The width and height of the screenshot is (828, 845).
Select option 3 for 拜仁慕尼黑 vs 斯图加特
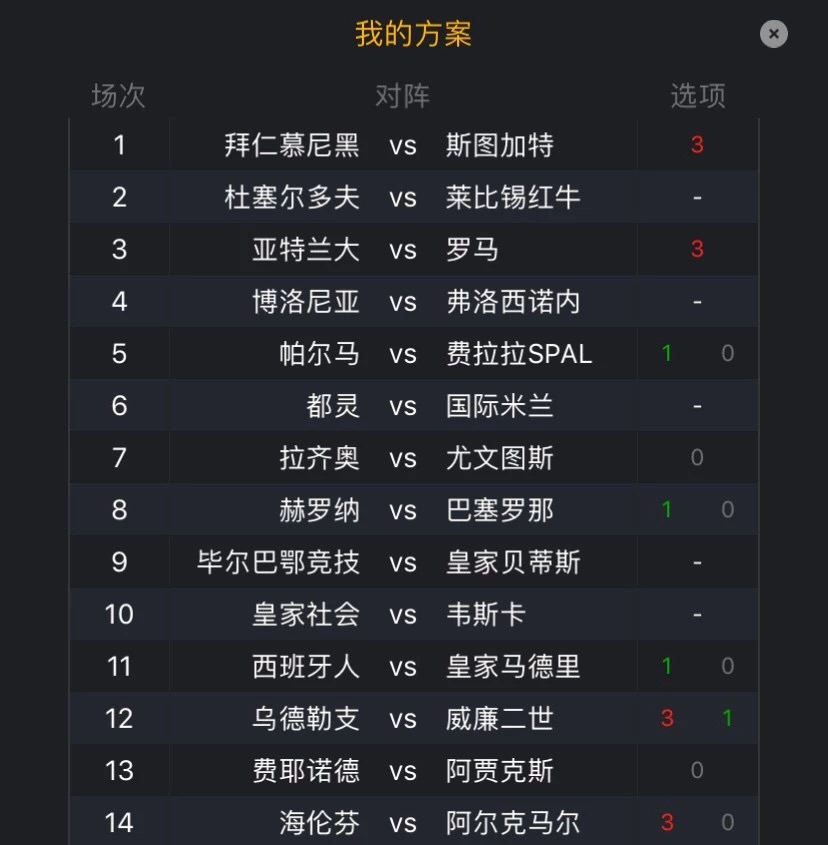point(697,145)
